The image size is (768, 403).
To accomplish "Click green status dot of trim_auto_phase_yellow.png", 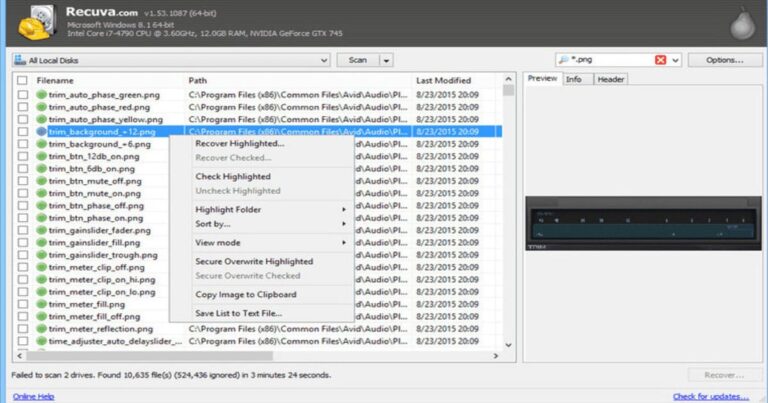I will (42, 119).
